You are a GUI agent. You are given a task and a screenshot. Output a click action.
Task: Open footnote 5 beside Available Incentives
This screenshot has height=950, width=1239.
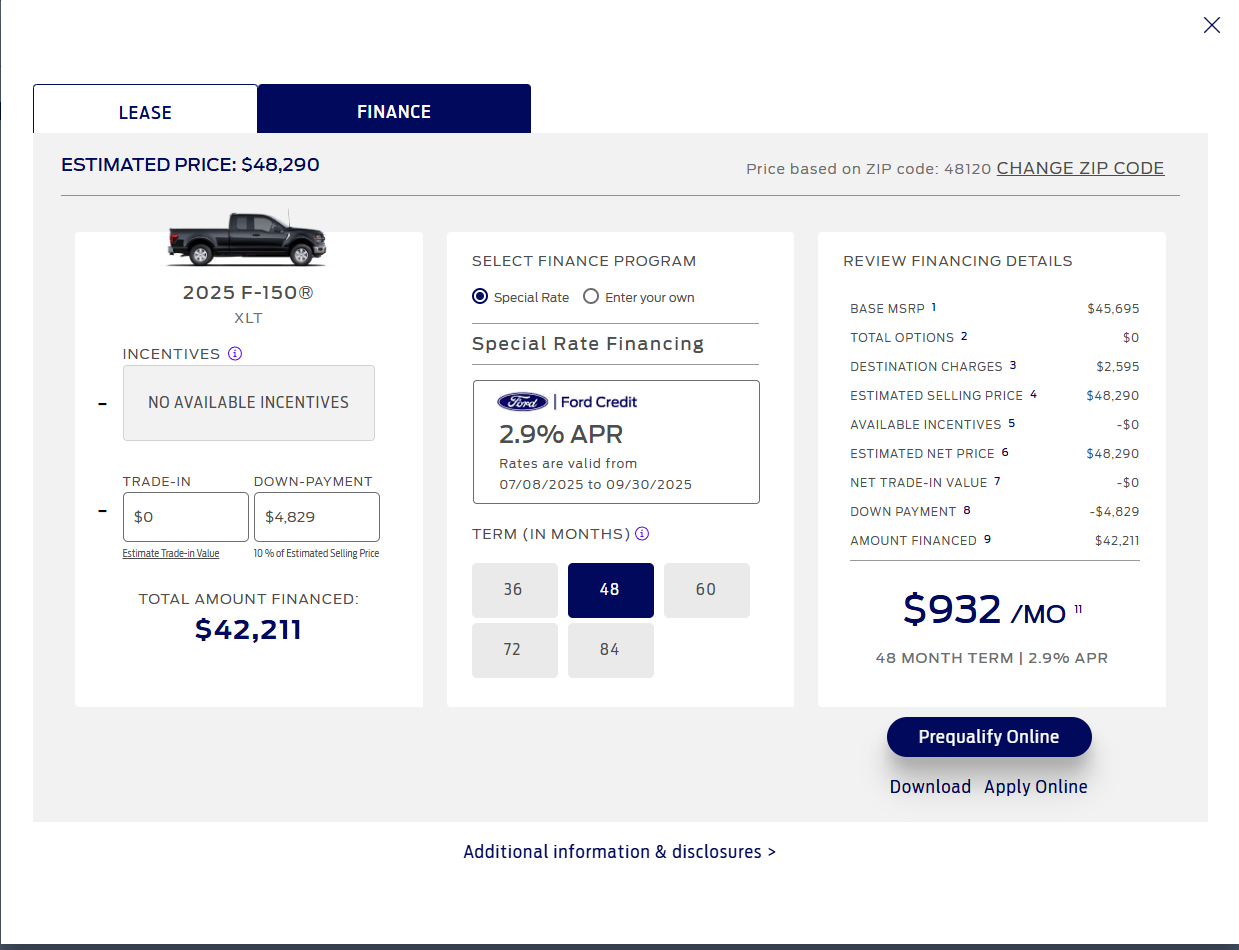click(x=1011, y=423)
